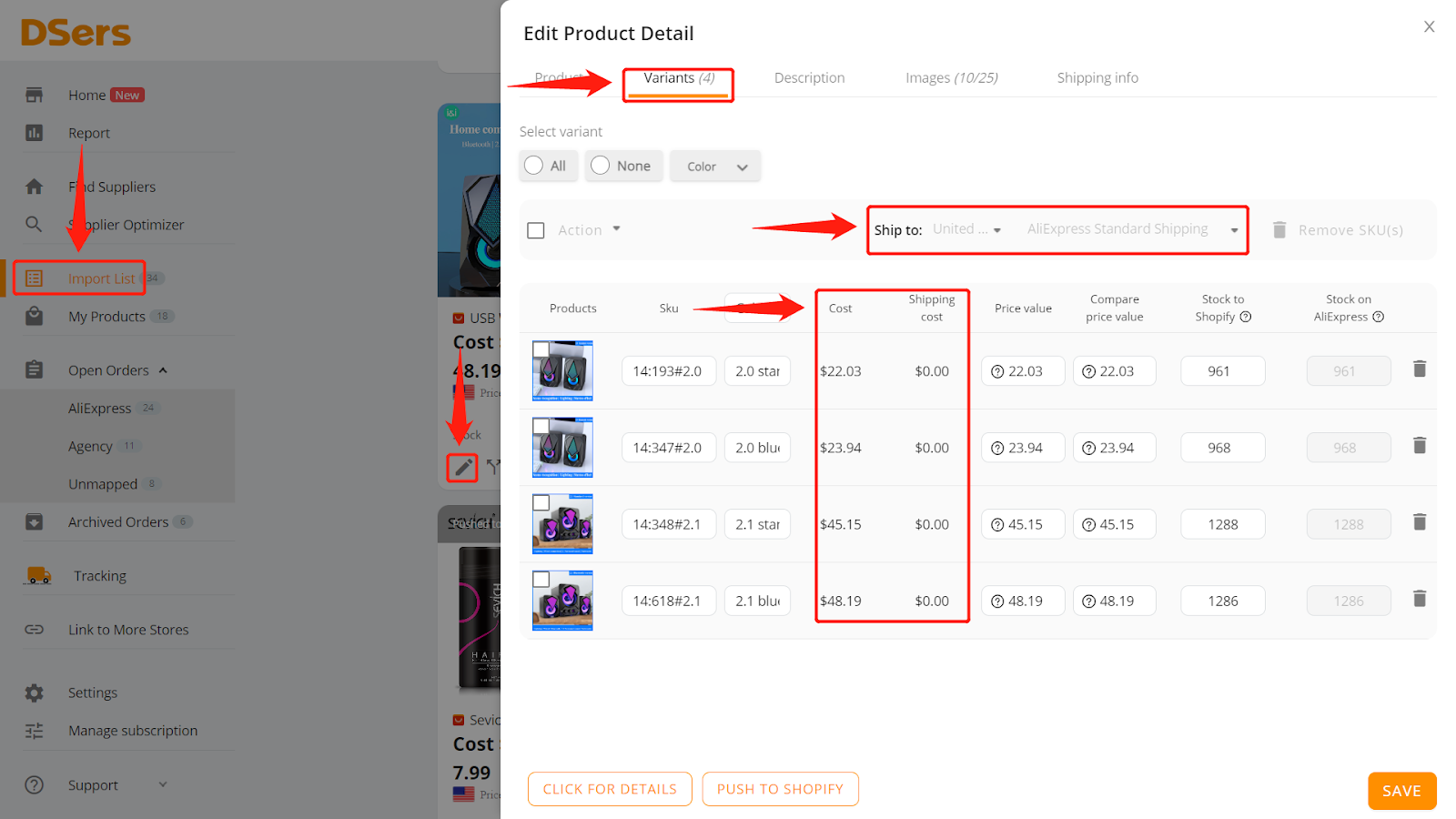This screenshot has width=1456, height=819.
Task: Save the product detail changes
Action: coord(1401,791)
